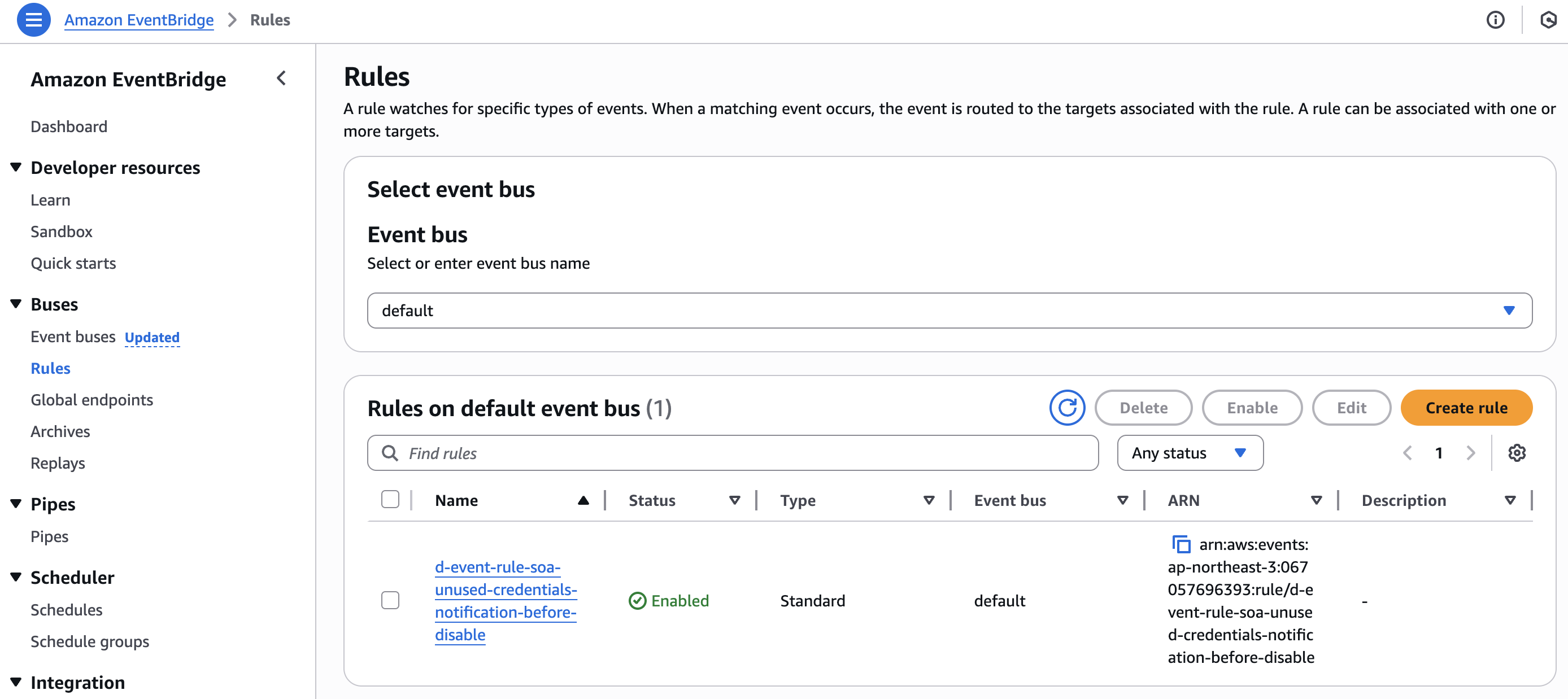
Task: Click the hexagon icon in the top right
Action: (x=1548, y=19)
